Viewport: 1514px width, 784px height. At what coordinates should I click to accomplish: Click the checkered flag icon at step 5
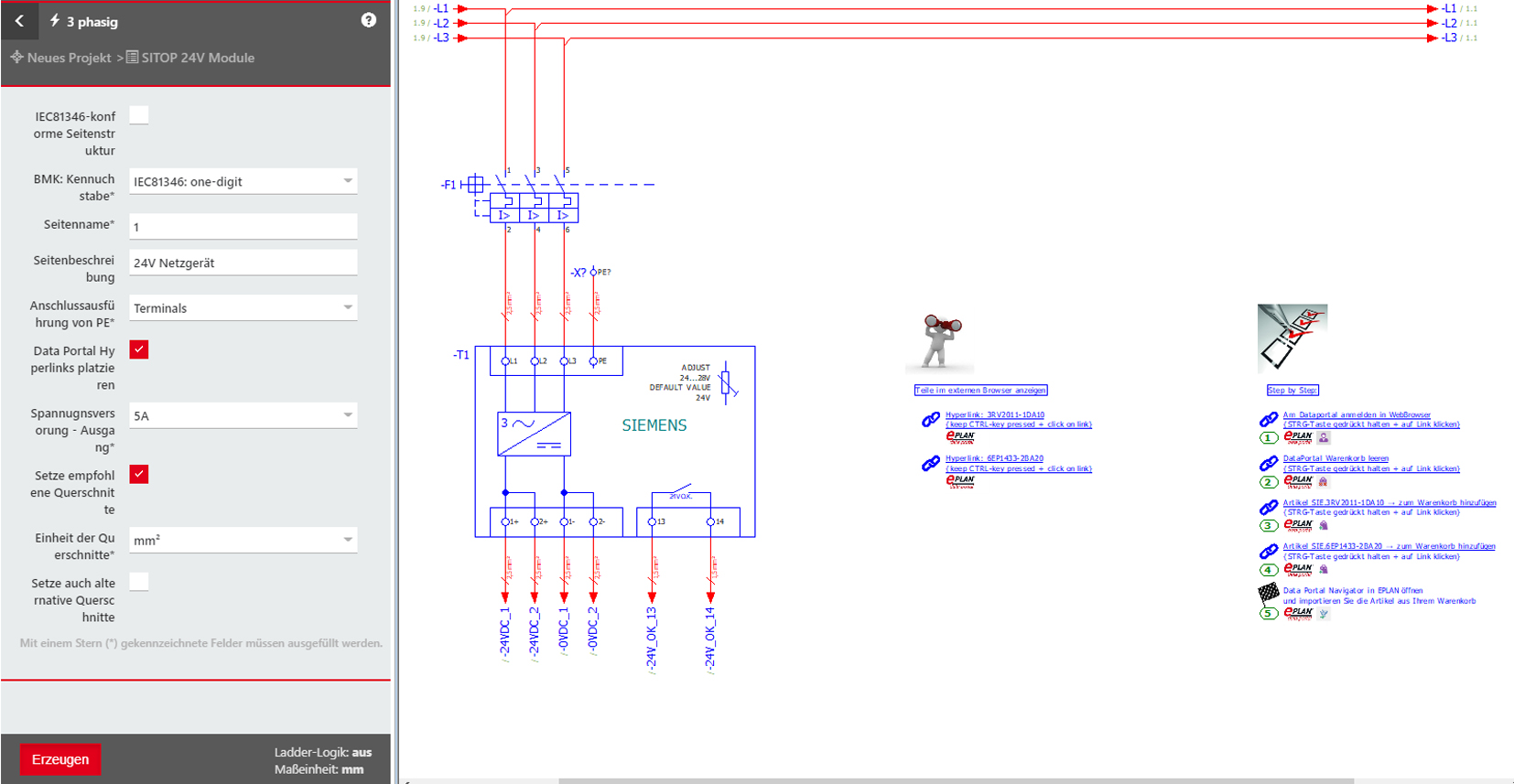[x=1268, y=593]
